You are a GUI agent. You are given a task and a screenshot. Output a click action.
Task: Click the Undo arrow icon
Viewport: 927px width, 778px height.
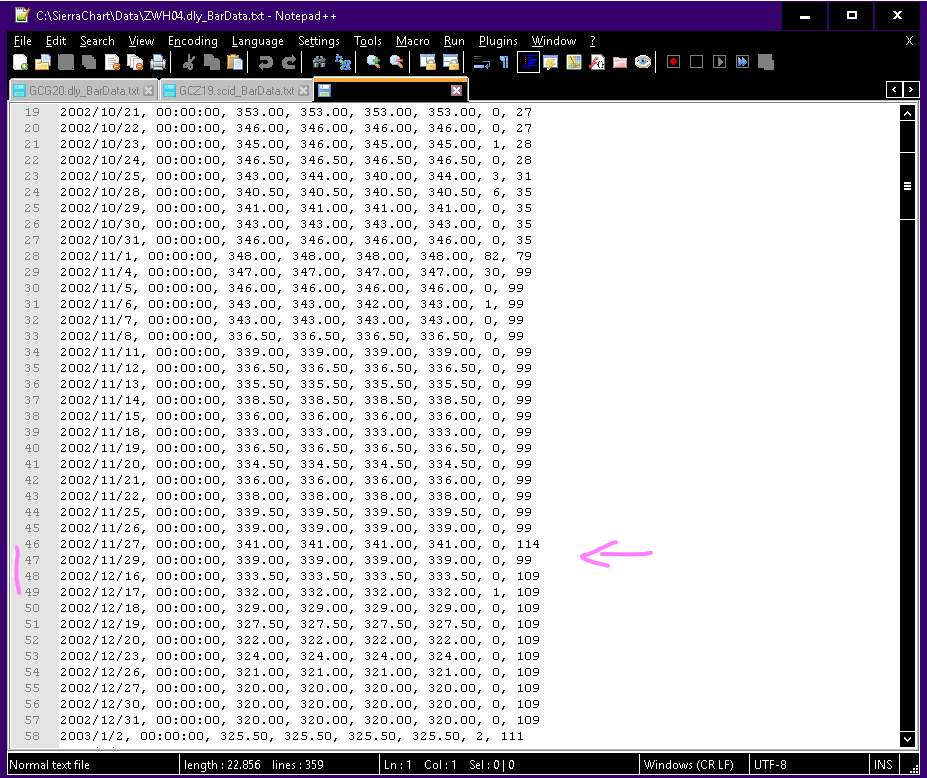[265, 62]
